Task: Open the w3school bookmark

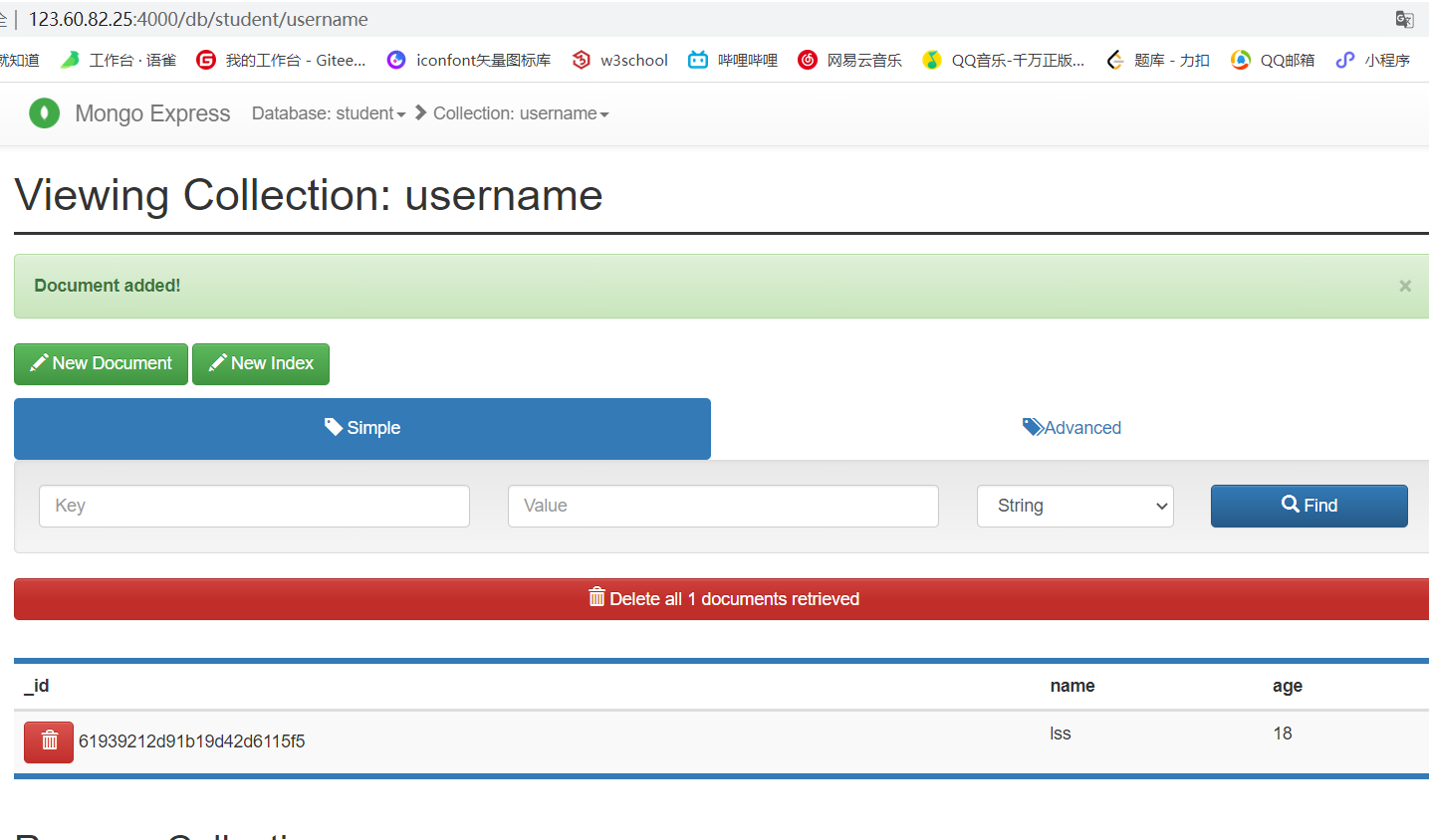Action: coord(619,60)
